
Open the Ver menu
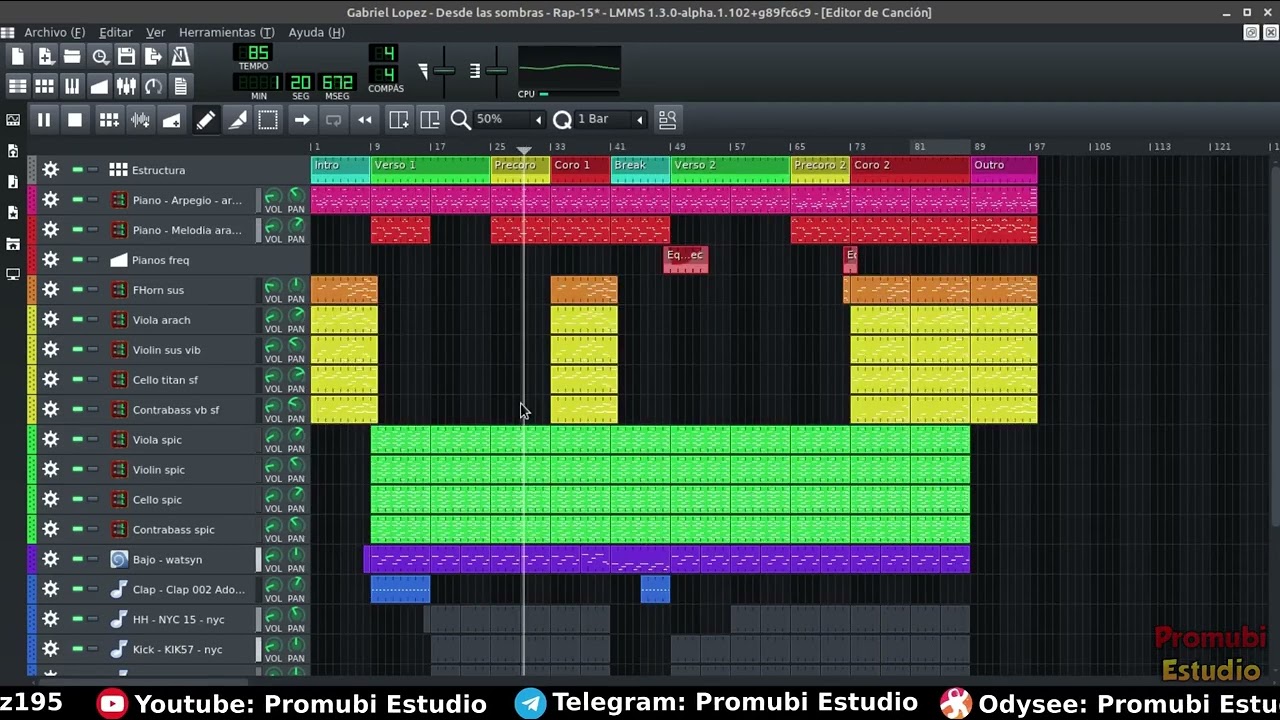155,32
